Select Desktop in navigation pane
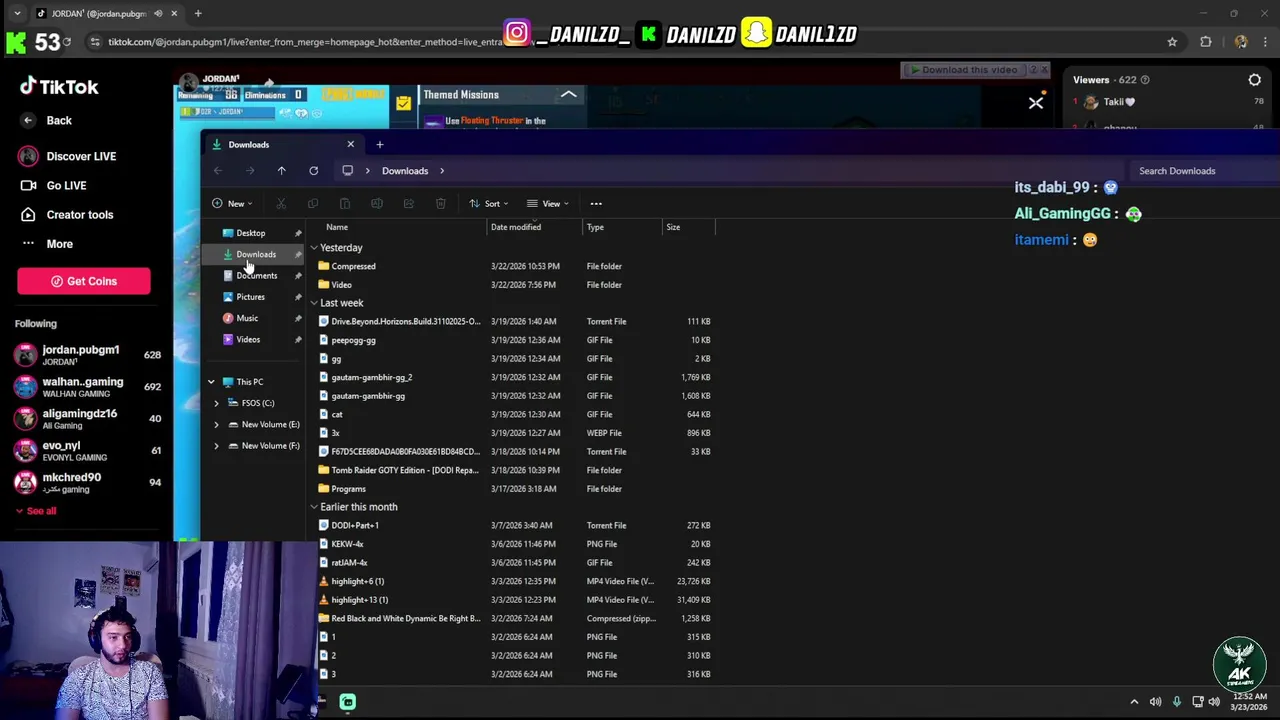1280x720 pixels. coord(251,233)
